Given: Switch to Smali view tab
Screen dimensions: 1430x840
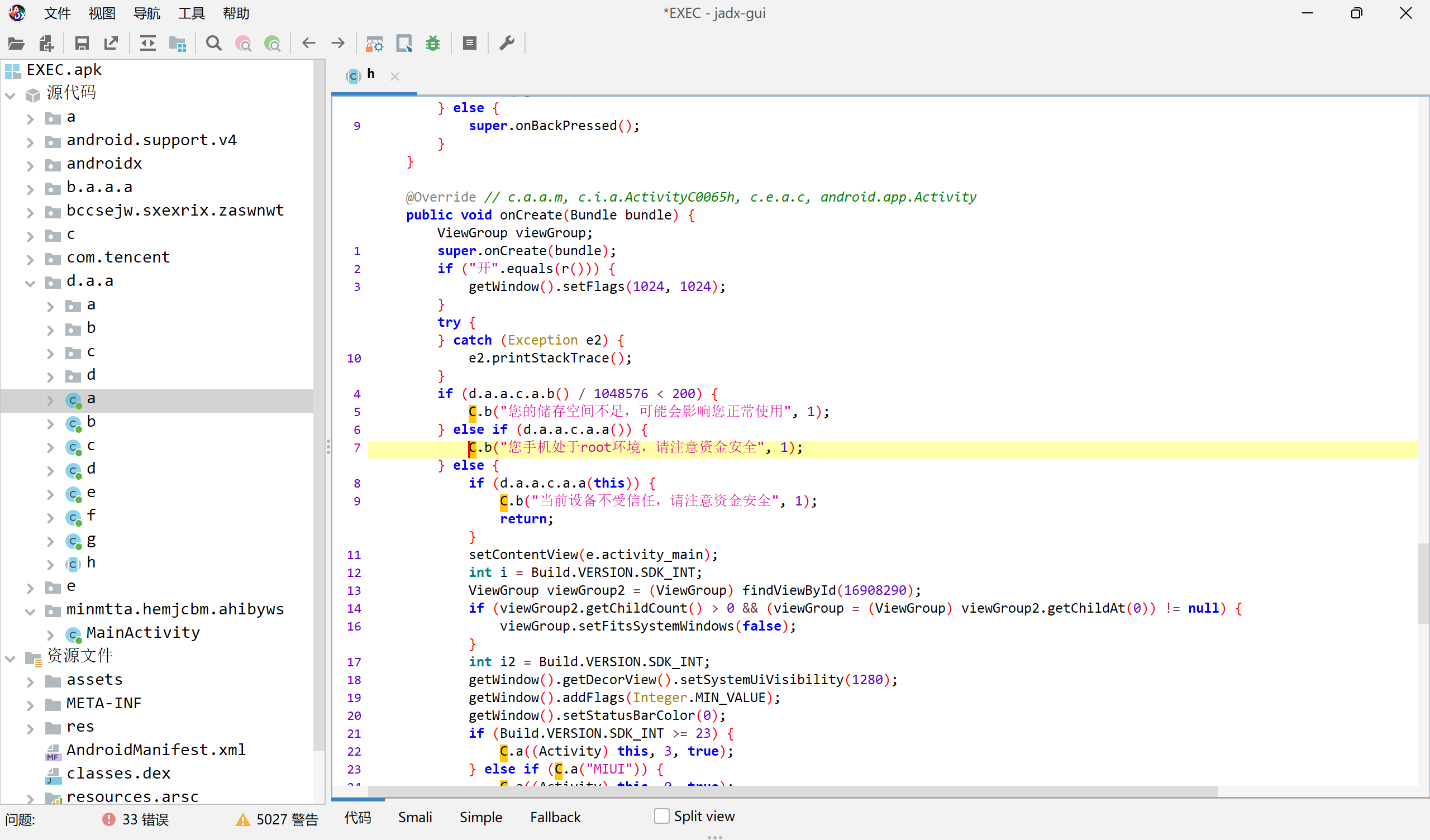Looking at the screenshot, I should 416,817.
